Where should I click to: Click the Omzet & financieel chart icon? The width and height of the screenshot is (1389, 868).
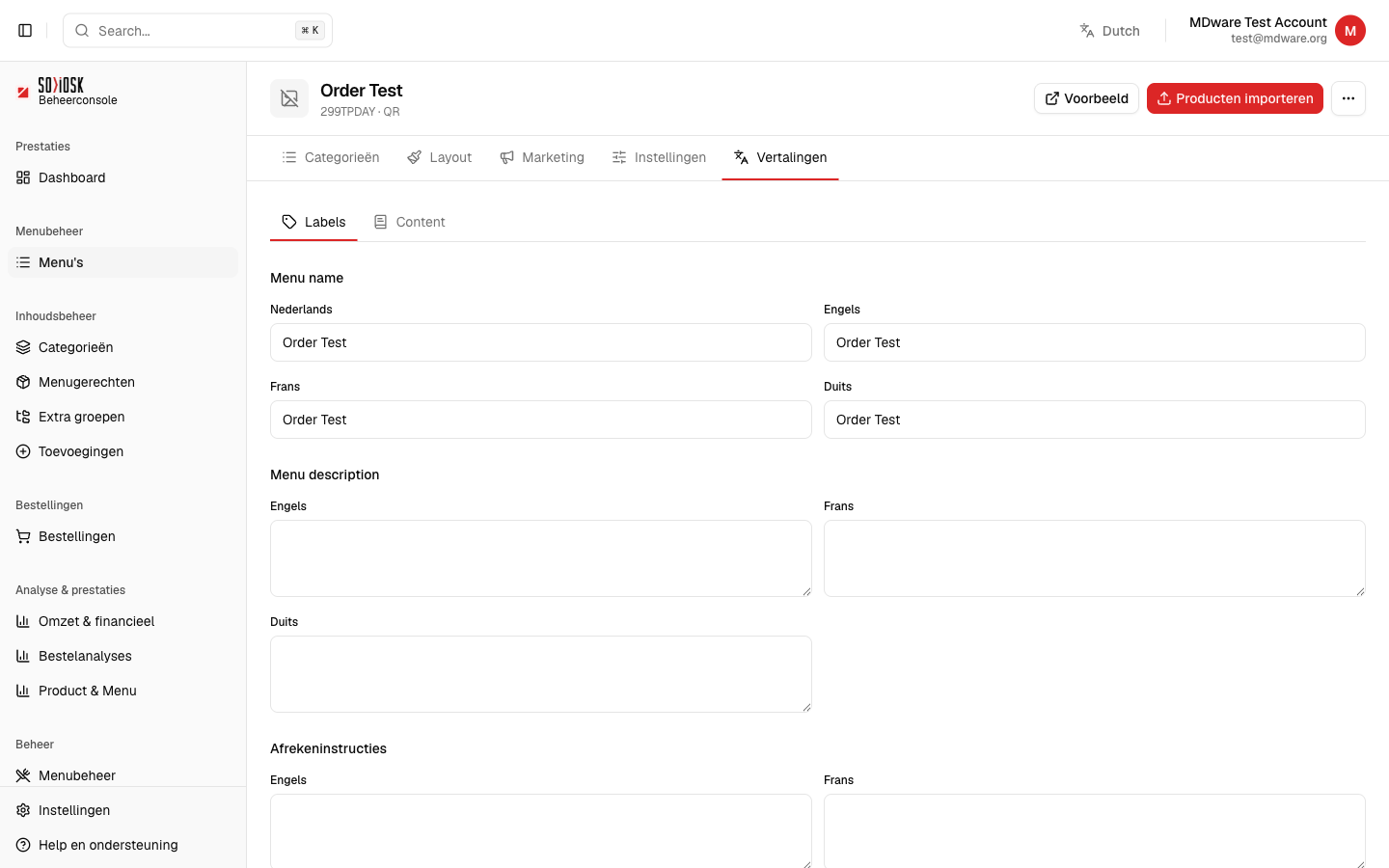[x=23, y=621]
